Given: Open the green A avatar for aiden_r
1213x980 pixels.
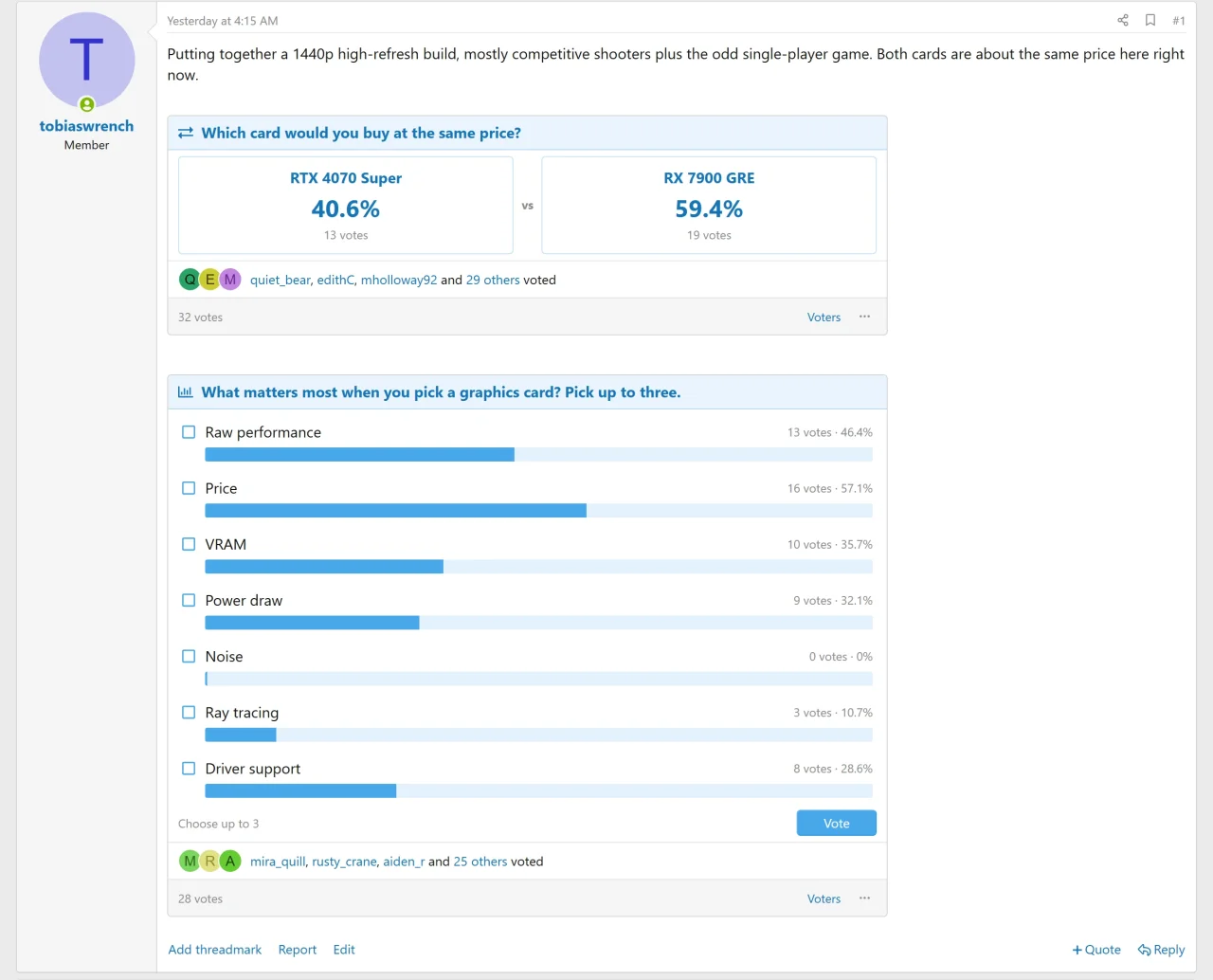Looking at the screenshot, I should pos(230,862).
